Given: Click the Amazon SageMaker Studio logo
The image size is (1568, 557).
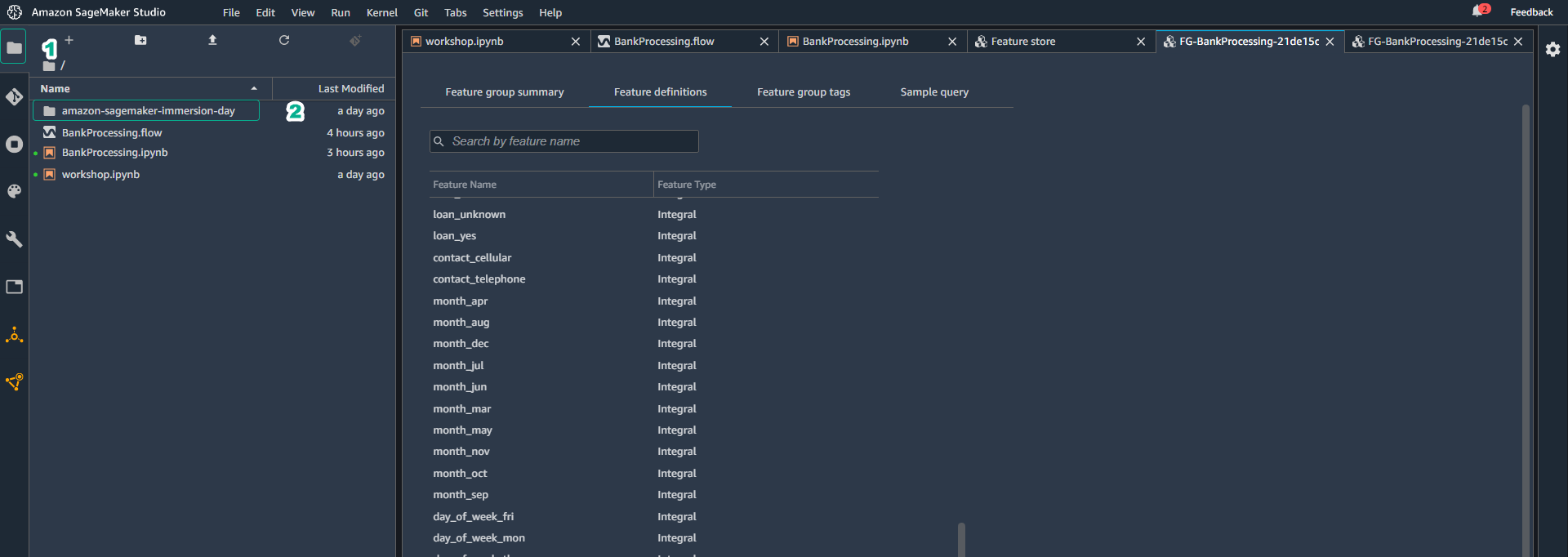Looking at the screenshot, I should 15,12.
